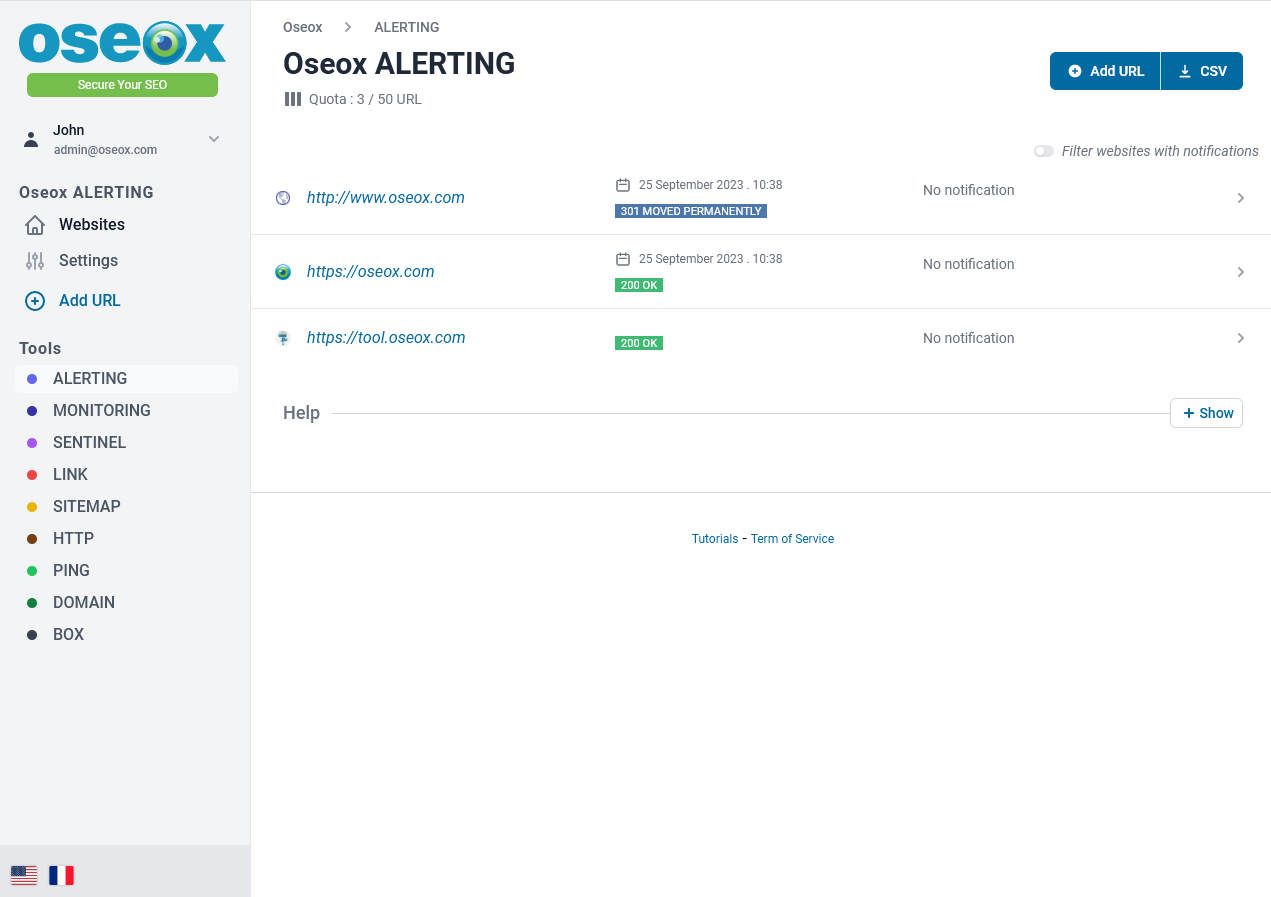Click the Oseox eye logo
Viewport: 1271px width, 897px height.
tap(122, 43)
